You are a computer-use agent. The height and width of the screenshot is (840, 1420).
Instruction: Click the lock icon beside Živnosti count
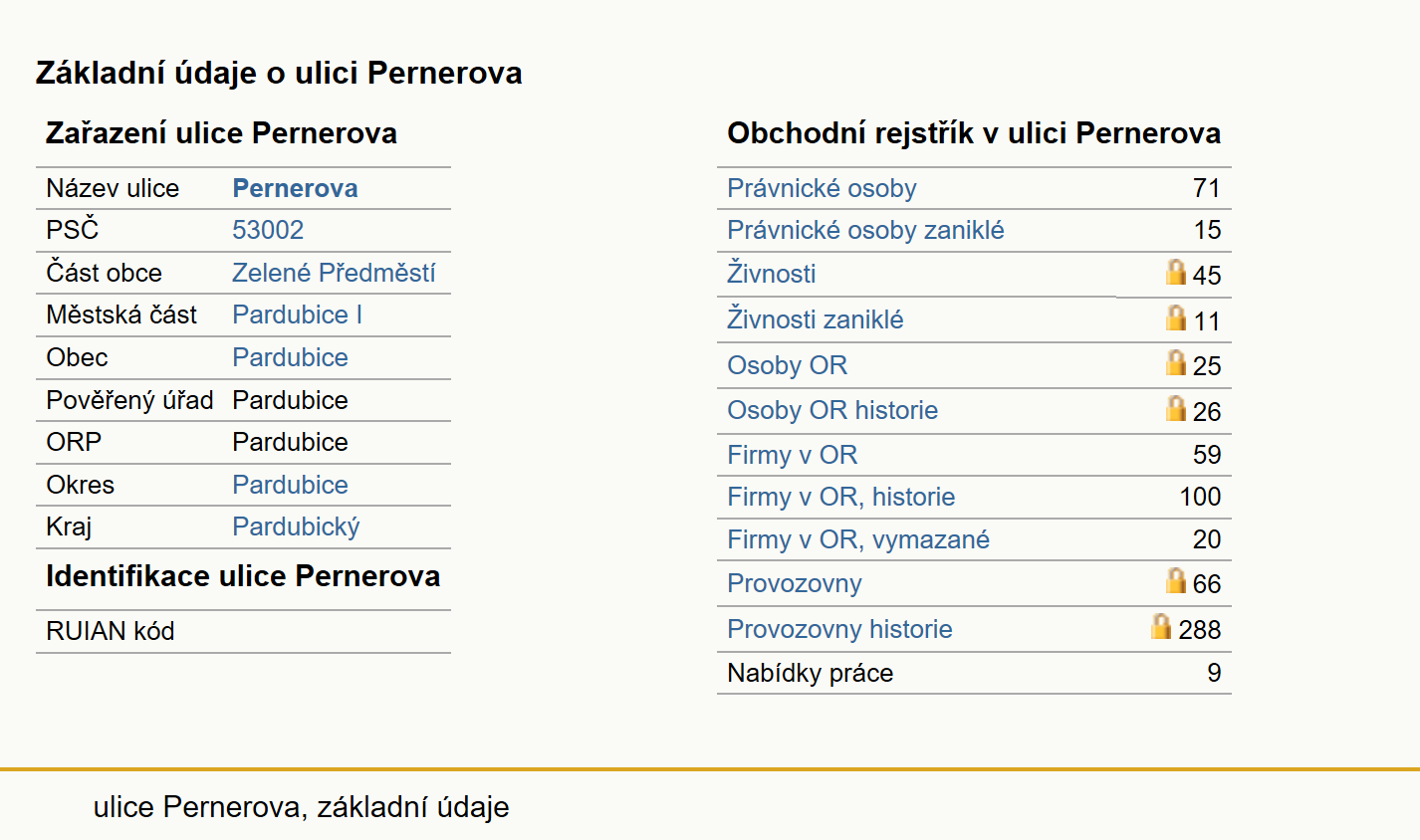click(1176, 272)
